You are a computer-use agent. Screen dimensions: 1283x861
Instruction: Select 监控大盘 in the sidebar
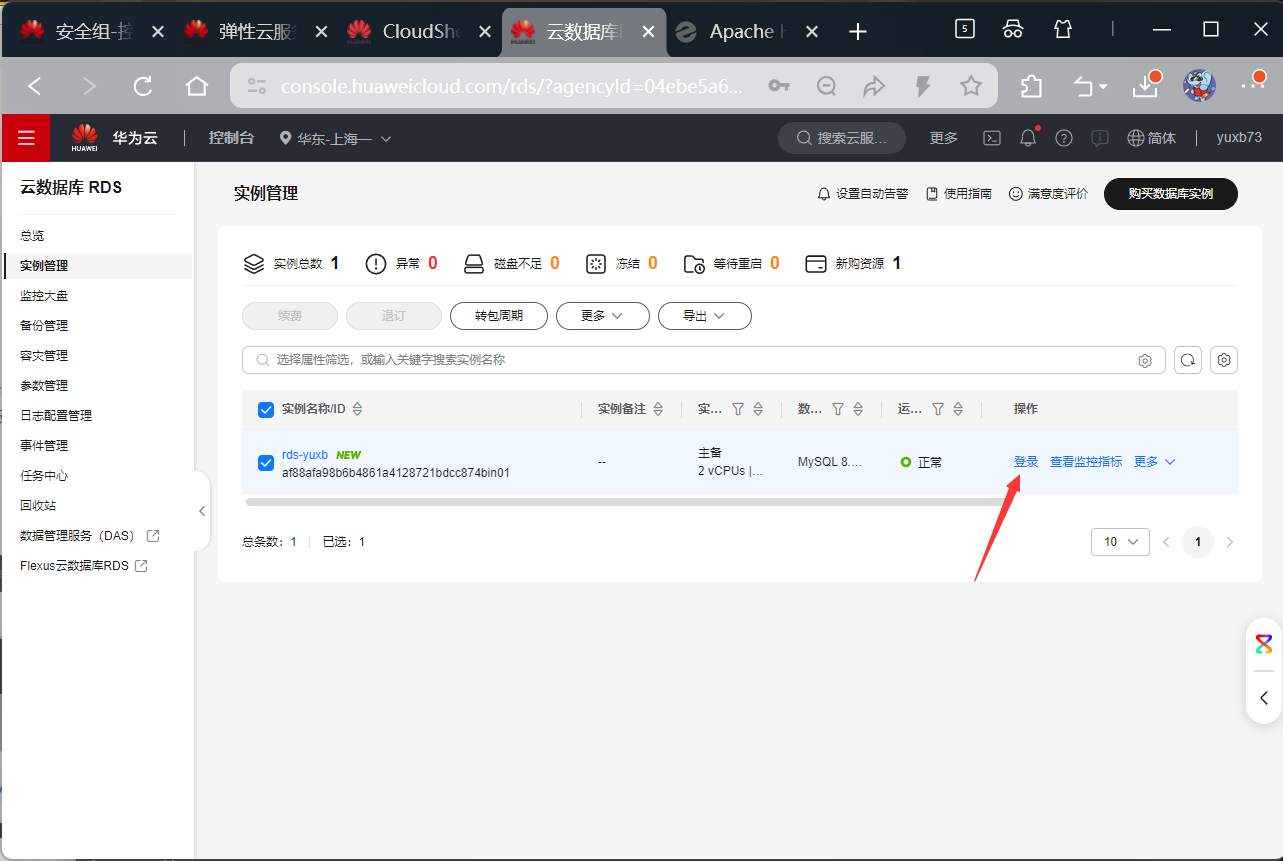coord(44,296)
